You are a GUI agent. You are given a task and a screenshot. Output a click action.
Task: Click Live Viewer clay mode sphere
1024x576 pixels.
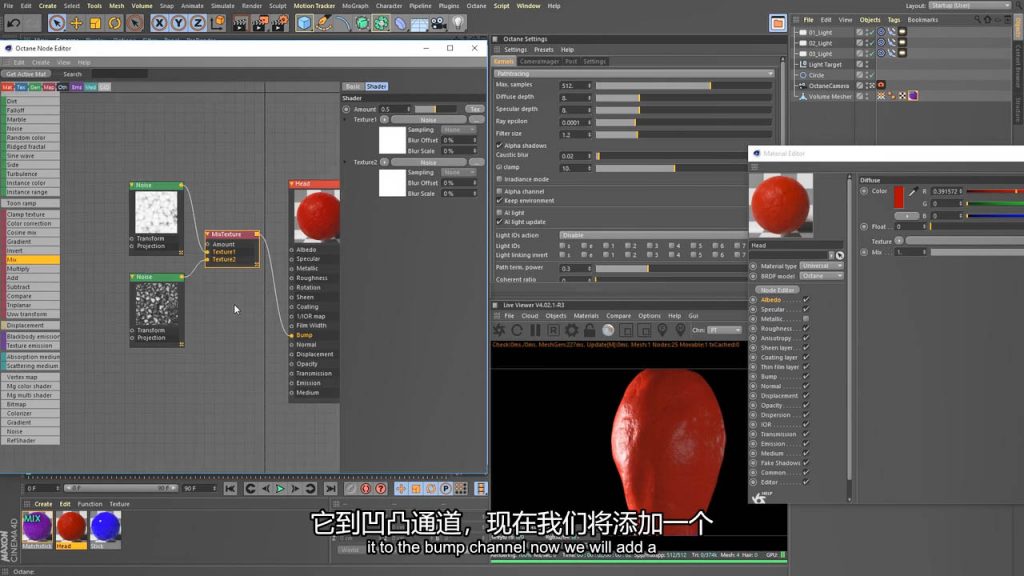[608, 330]
